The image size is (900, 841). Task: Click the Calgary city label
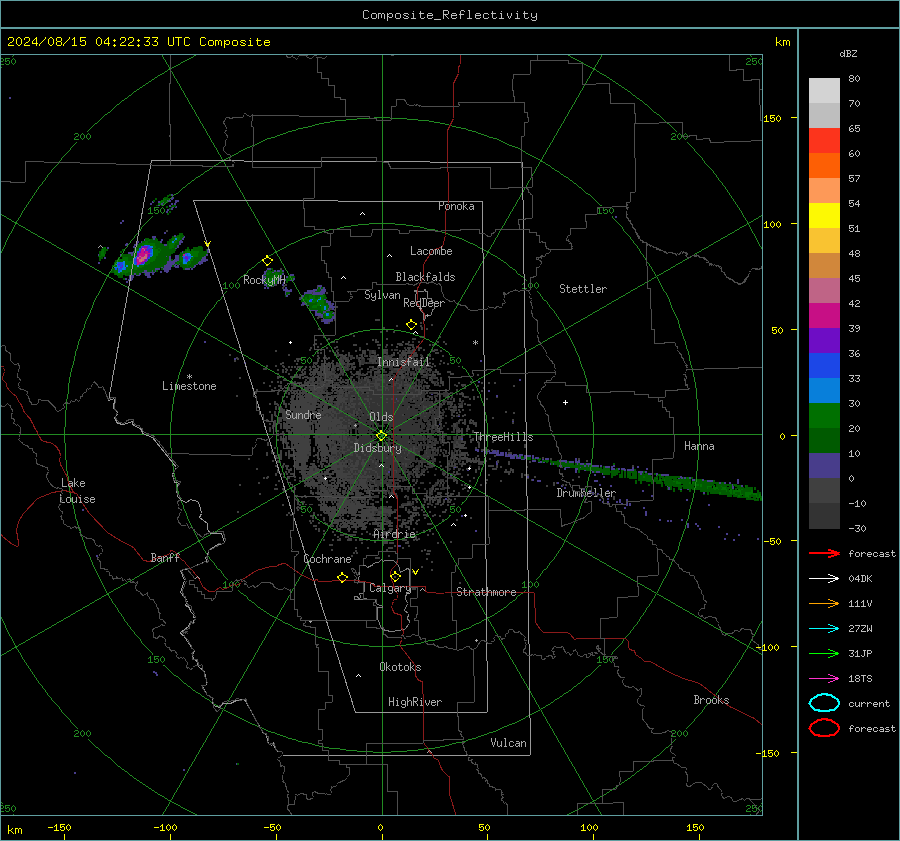pos(390,588)
